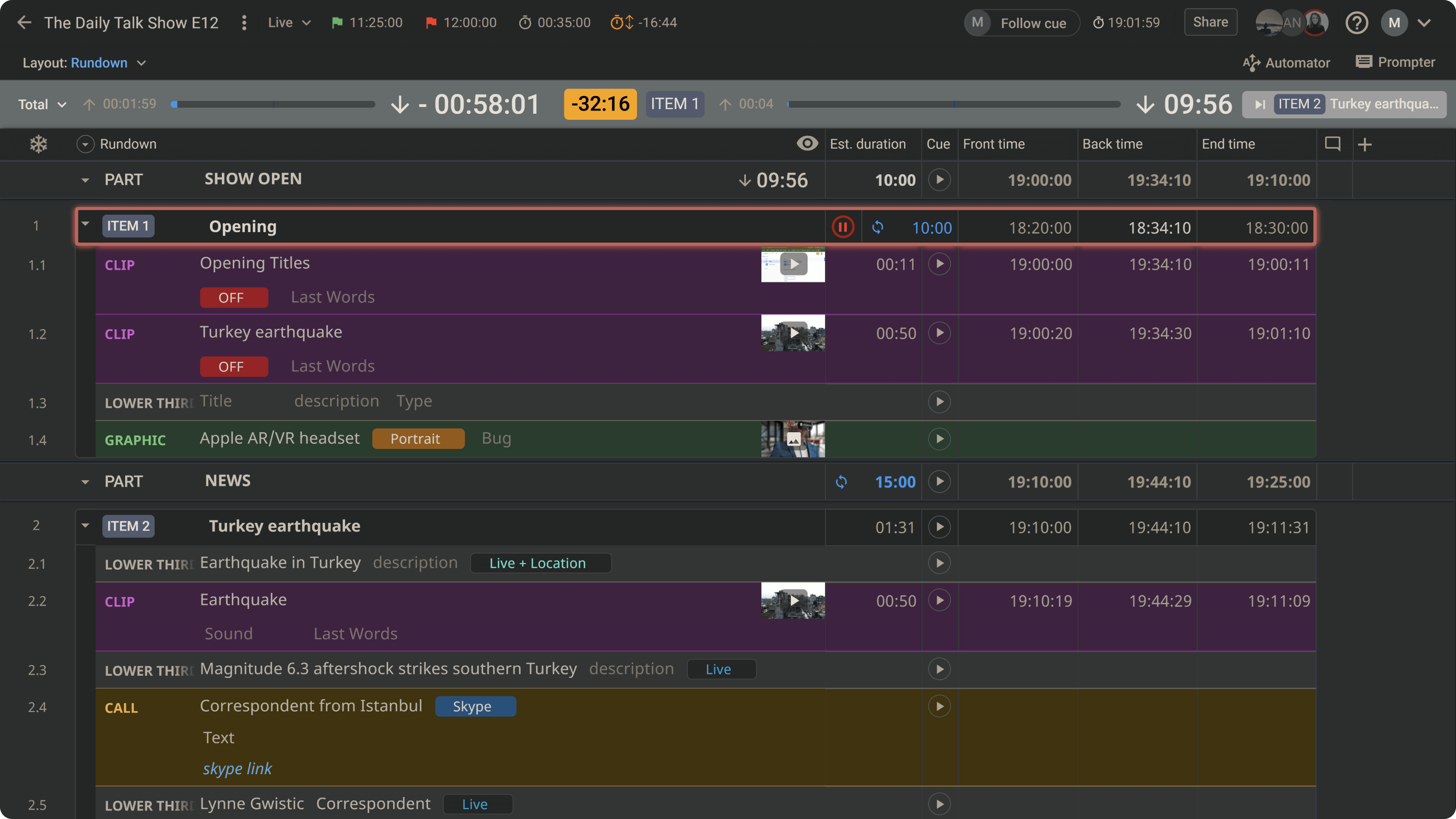1456x819 pixels.
Task: Collapse ITEM 1 Opening section expander
Action: point(85,225)
